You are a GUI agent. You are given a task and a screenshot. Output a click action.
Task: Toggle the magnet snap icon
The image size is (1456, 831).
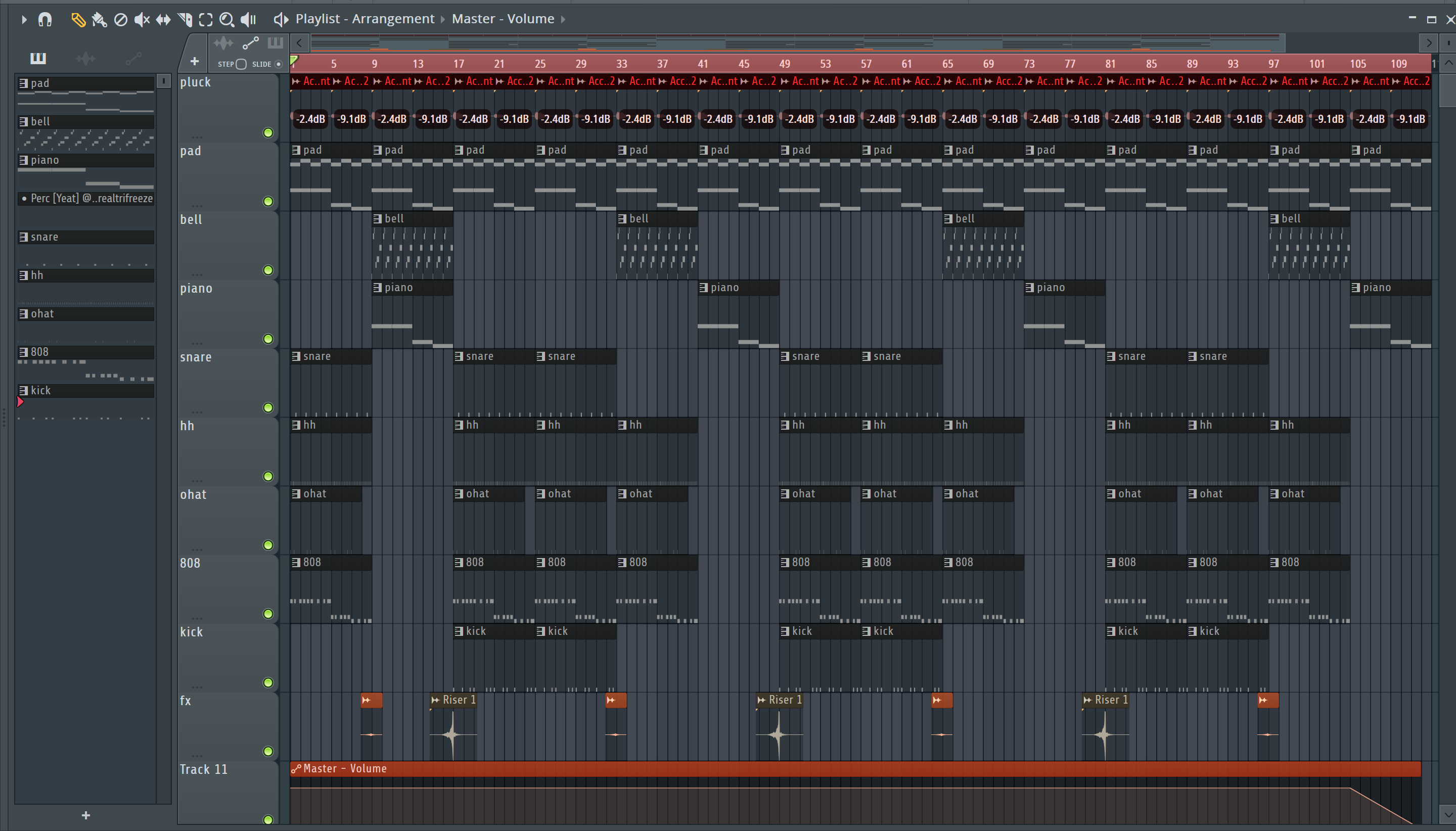click(x=45, y=20)
